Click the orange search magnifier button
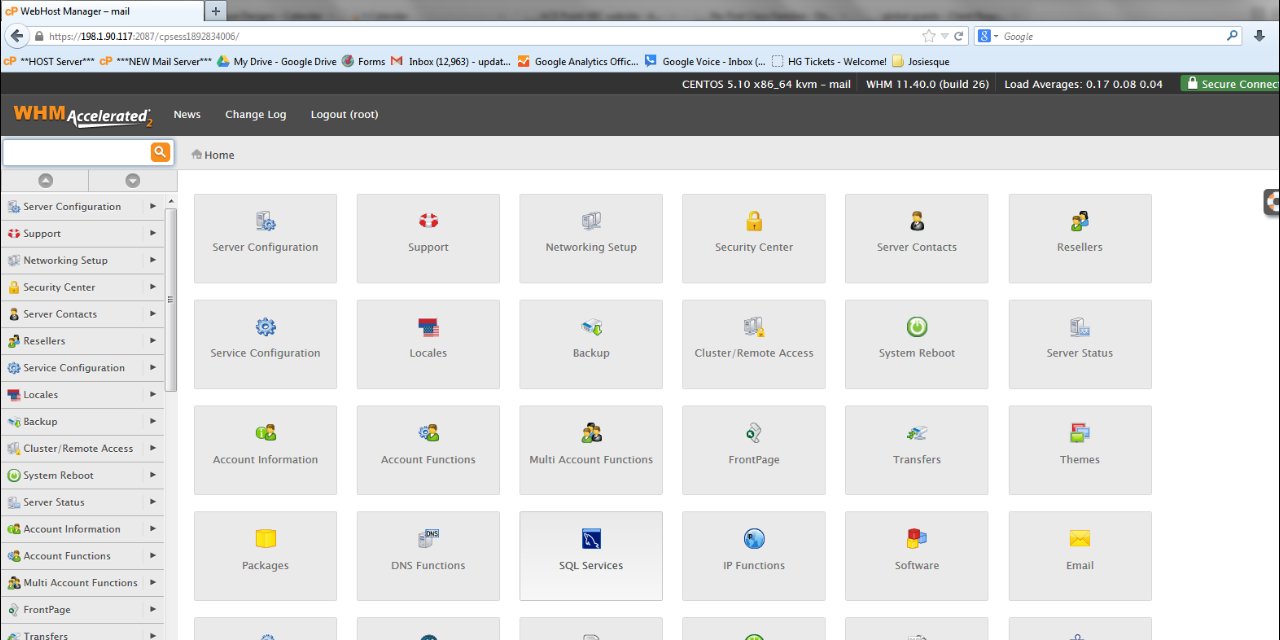1280x640 pixels. point(160,152)
